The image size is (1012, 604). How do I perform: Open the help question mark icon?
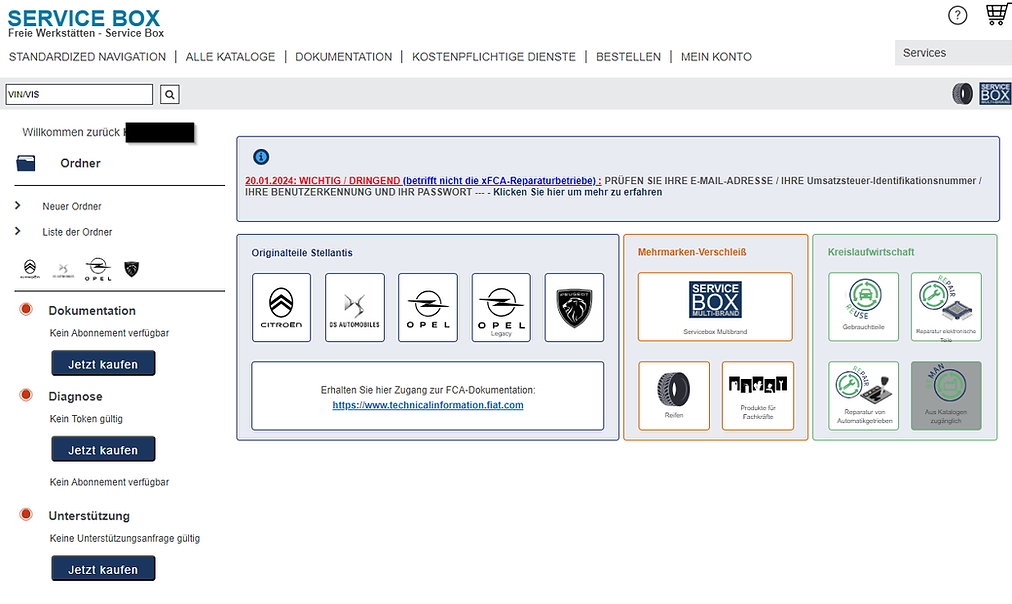point(957,15)
